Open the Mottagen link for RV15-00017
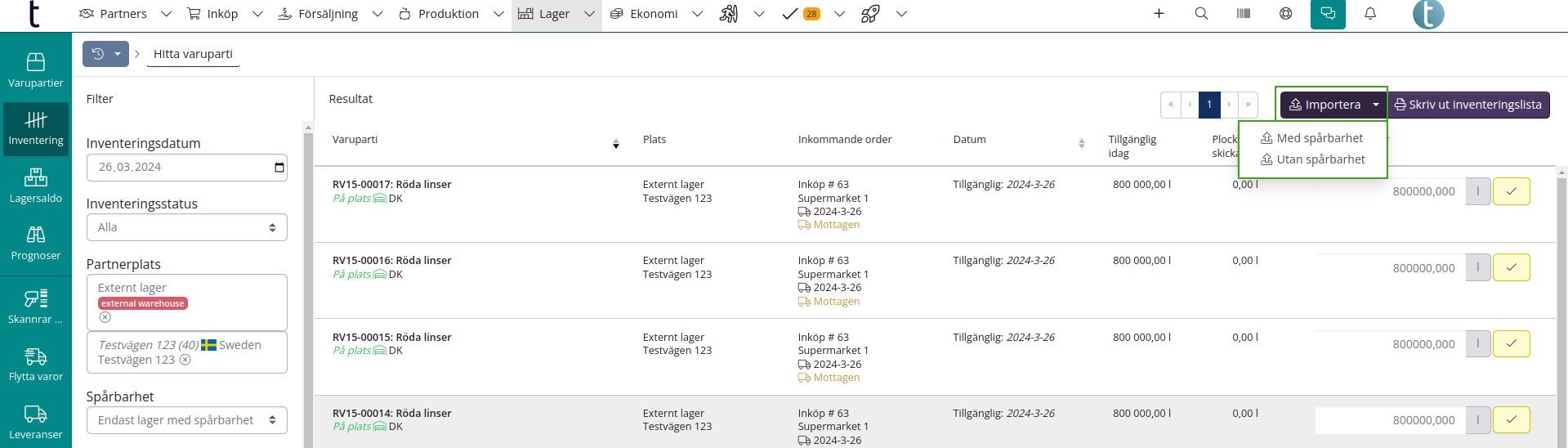Viewport: 1568px width, 448px height. click(836, 225)
